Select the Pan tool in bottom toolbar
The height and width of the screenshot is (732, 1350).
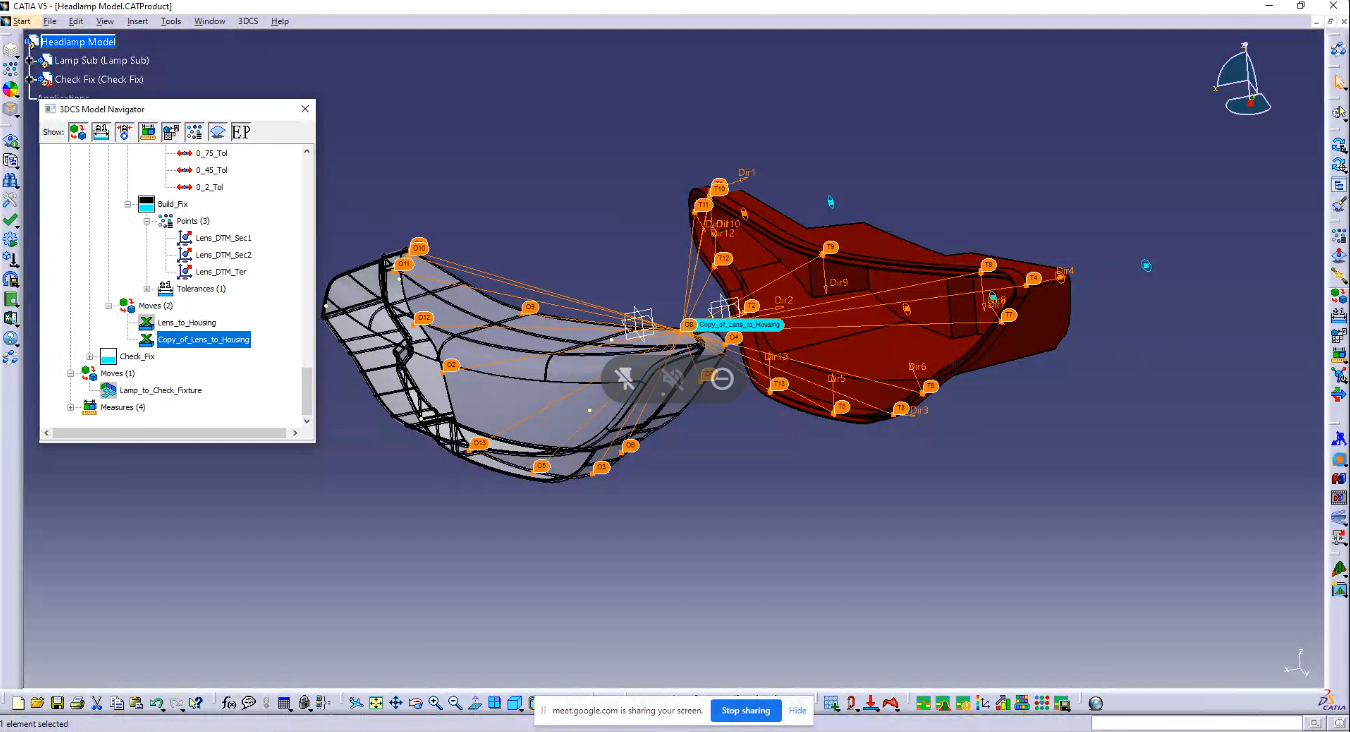pos(395,703)
